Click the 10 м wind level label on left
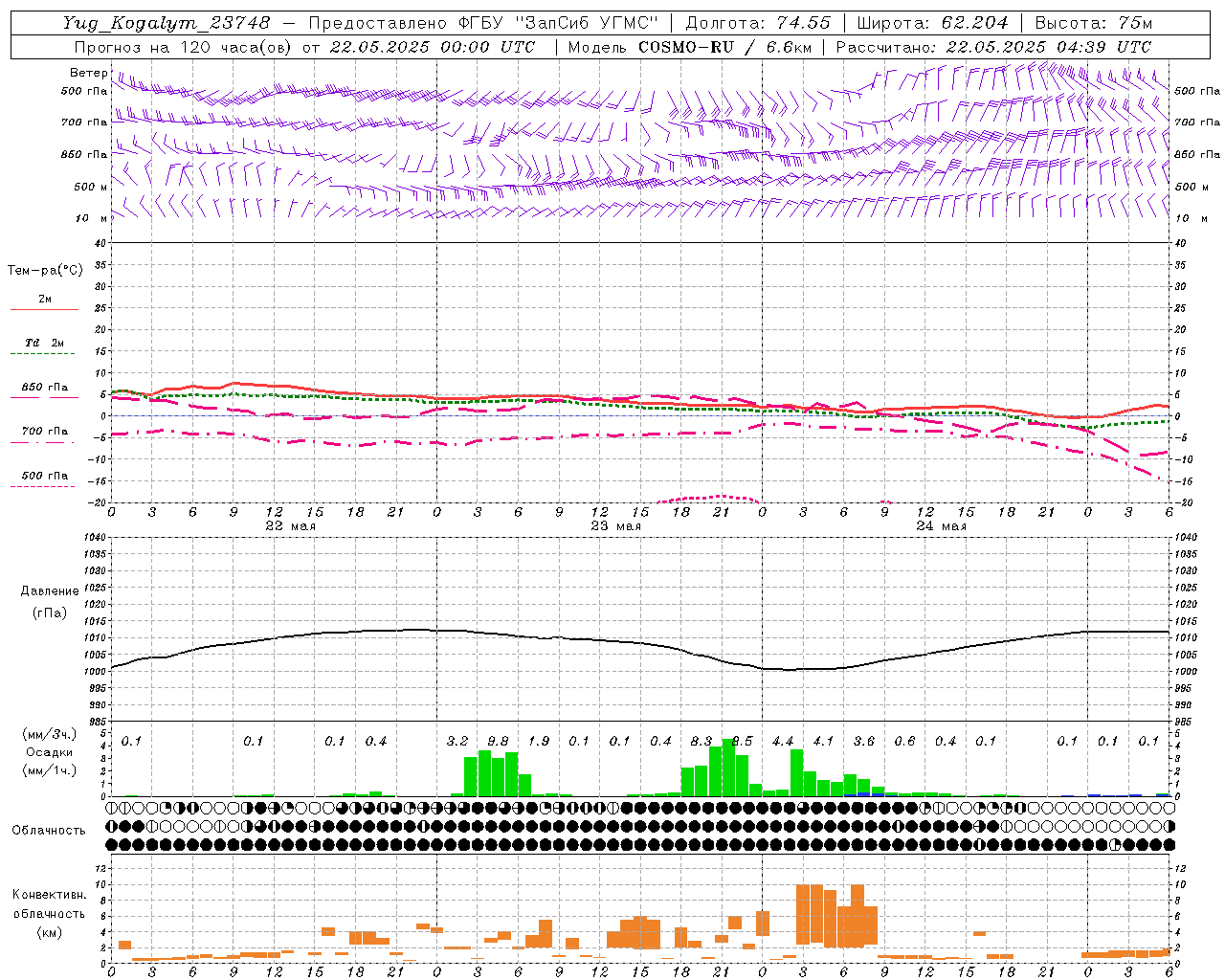Screen dimensions: 1225x980 point(92,218)
